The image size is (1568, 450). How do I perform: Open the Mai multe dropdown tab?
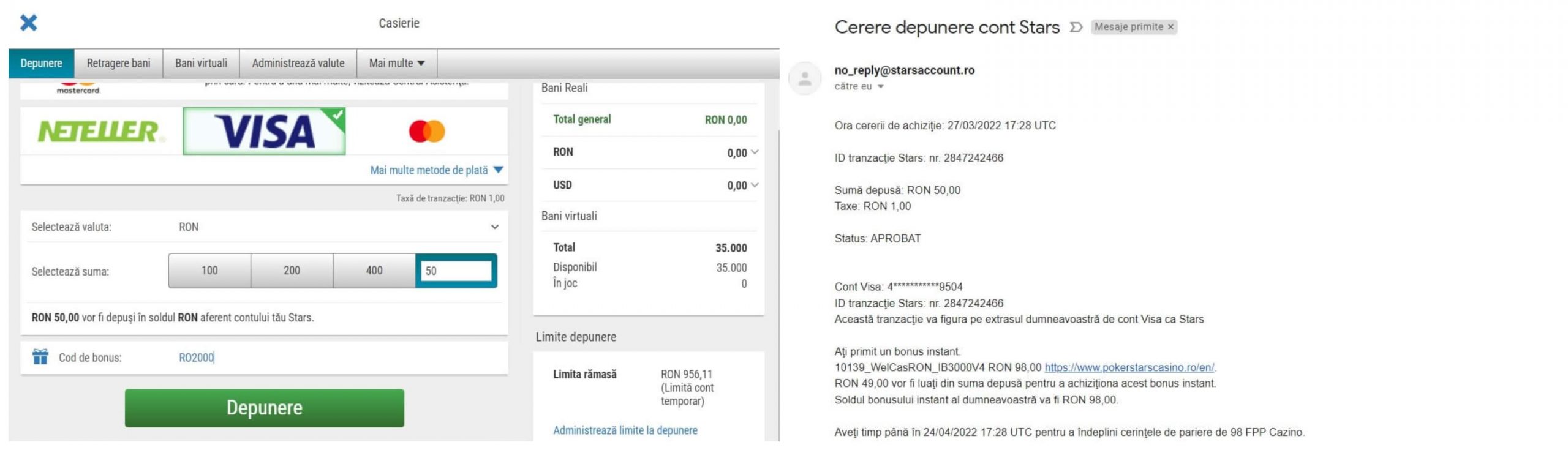[x=397, y=63]
